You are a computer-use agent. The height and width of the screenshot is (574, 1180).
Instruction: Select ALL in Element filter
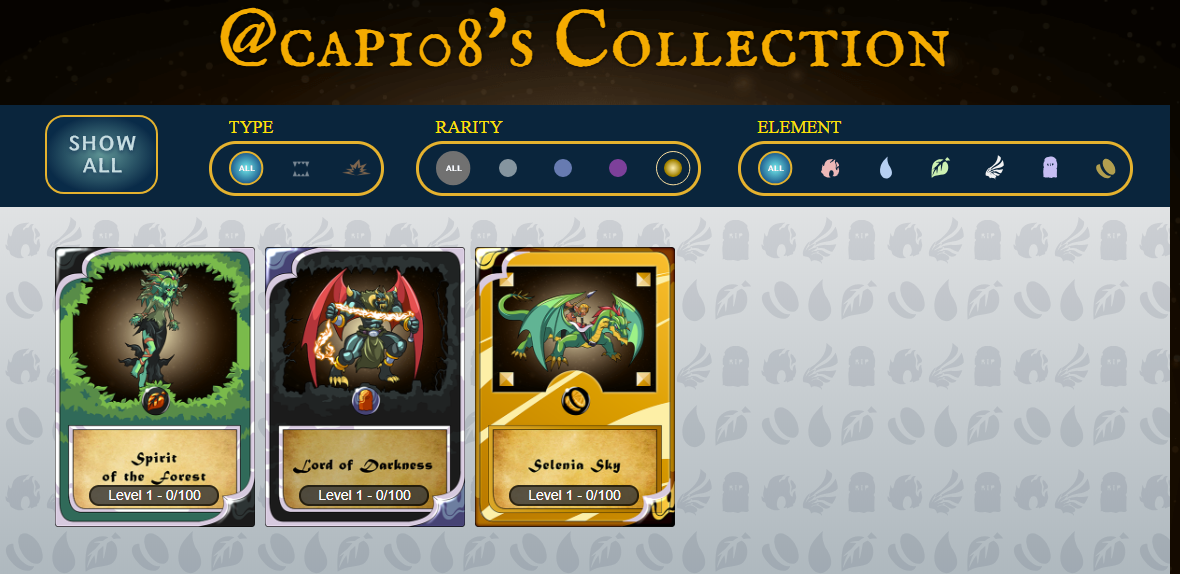[775, 168]
